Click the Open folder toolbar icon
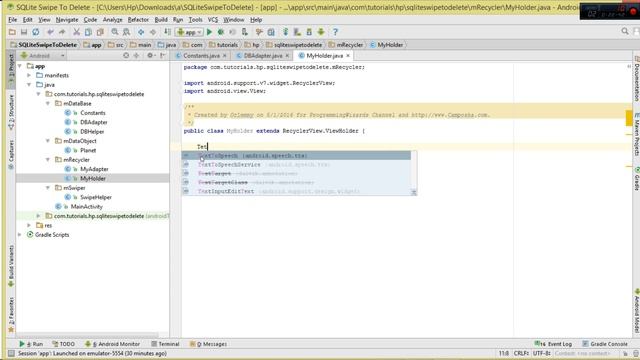The height and width of the screenshot is (360, 640). 12,32
